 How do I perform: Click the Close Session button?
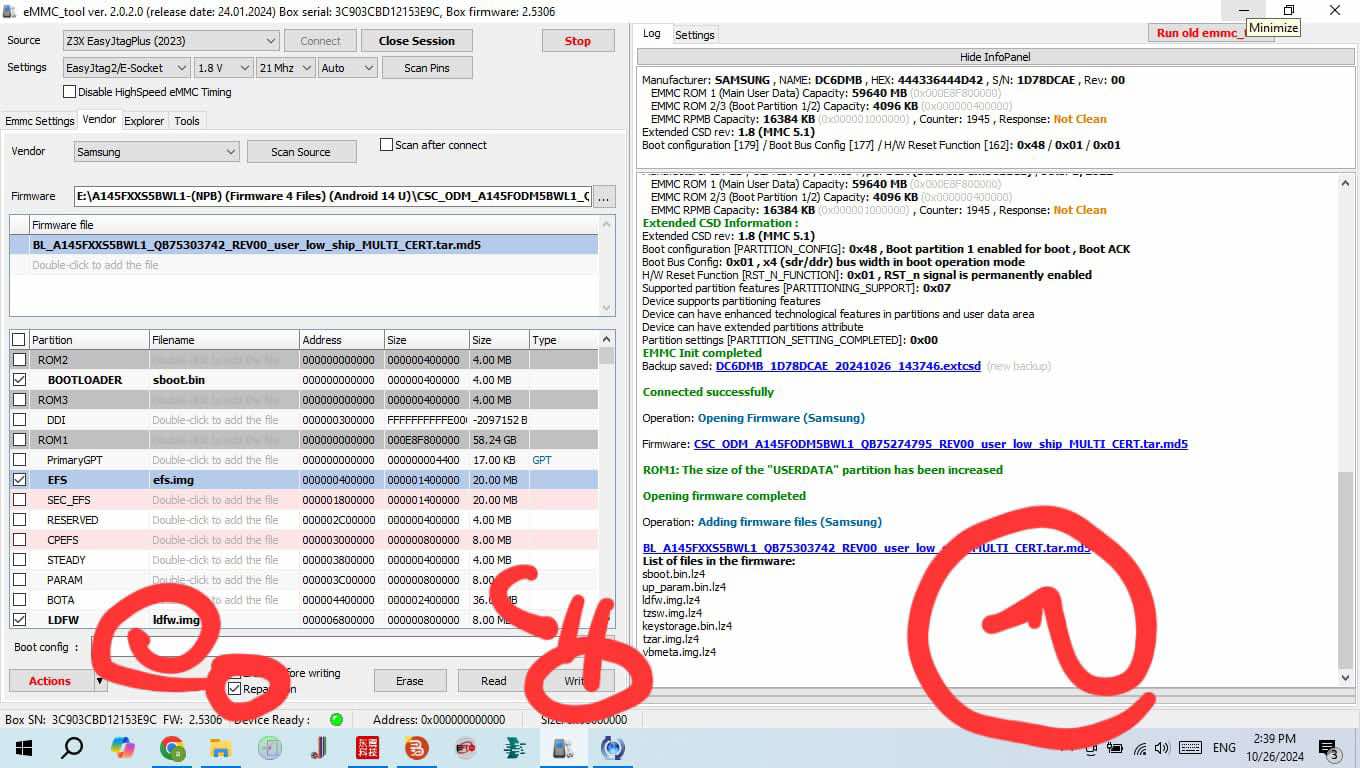tap(417, 41)
